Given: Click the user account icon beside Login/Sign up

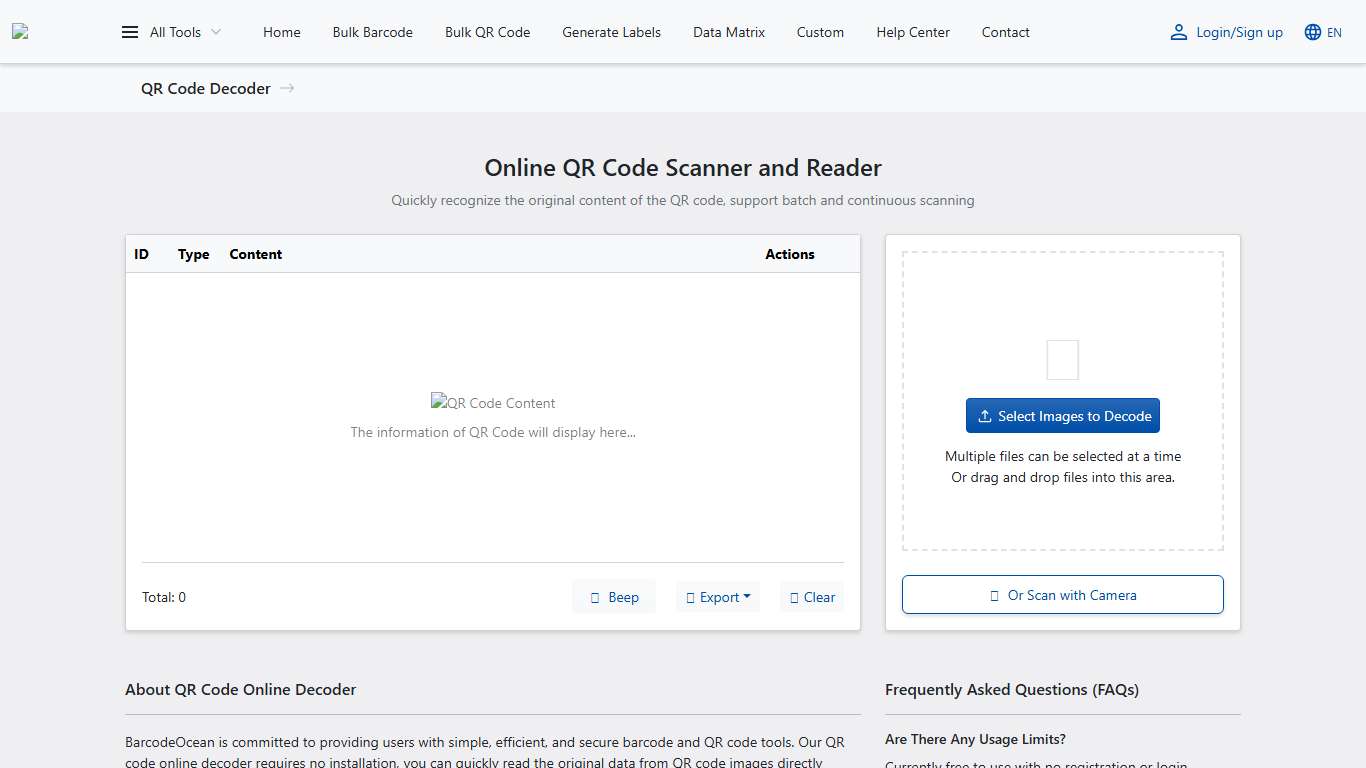Looking at the screenshot, I should click(1178, 31).
